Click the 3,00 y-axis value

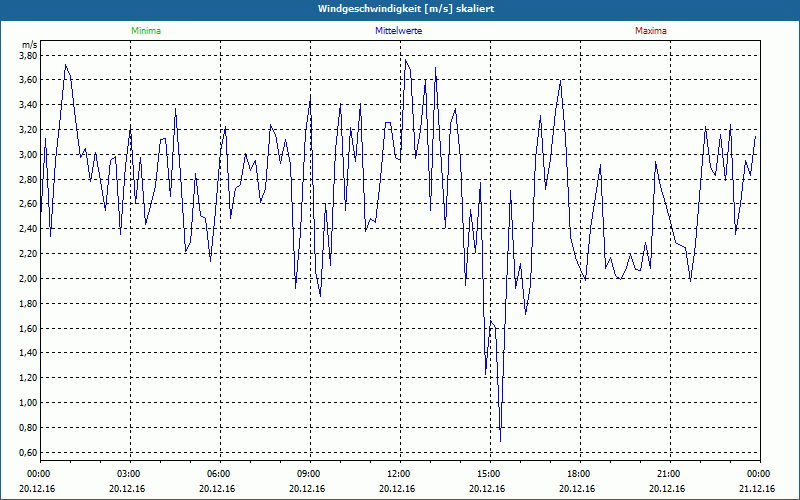tap(29, 155)
